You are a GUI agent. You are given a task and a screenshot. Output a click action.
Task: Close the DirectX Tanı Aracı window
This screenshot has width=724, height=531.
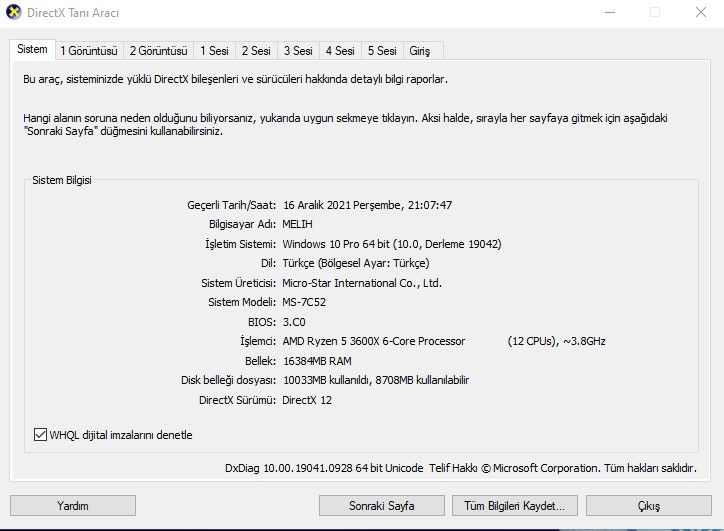pos(701,12)
